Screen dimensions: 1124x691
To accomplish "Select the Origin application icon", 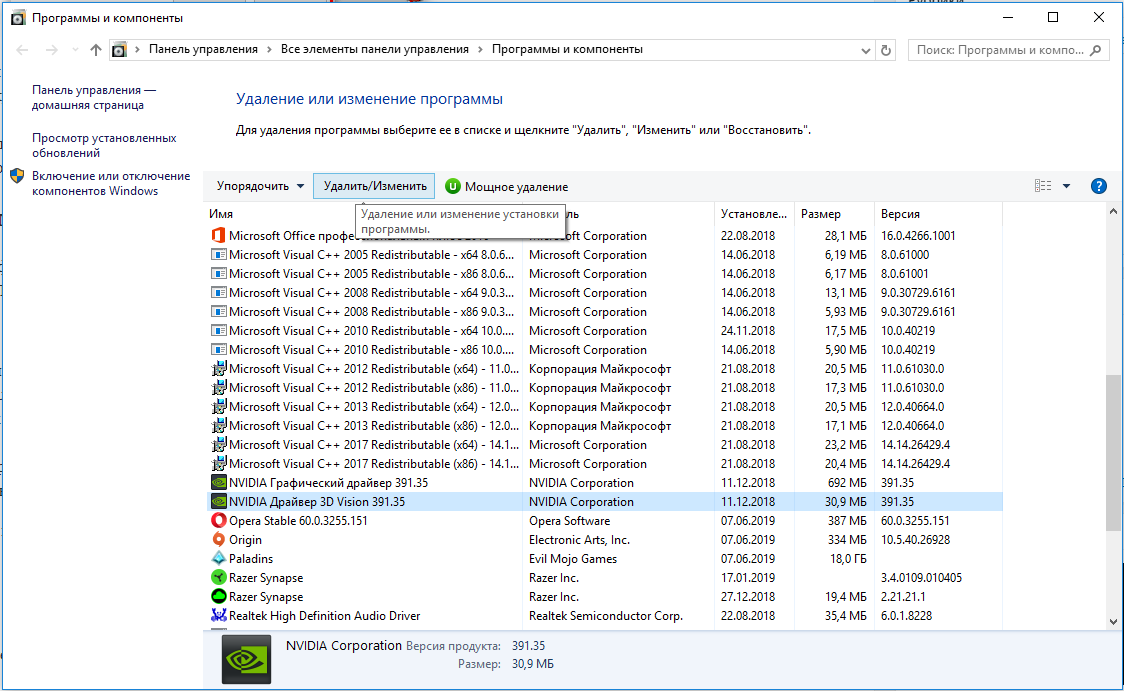I will [219, 540].
